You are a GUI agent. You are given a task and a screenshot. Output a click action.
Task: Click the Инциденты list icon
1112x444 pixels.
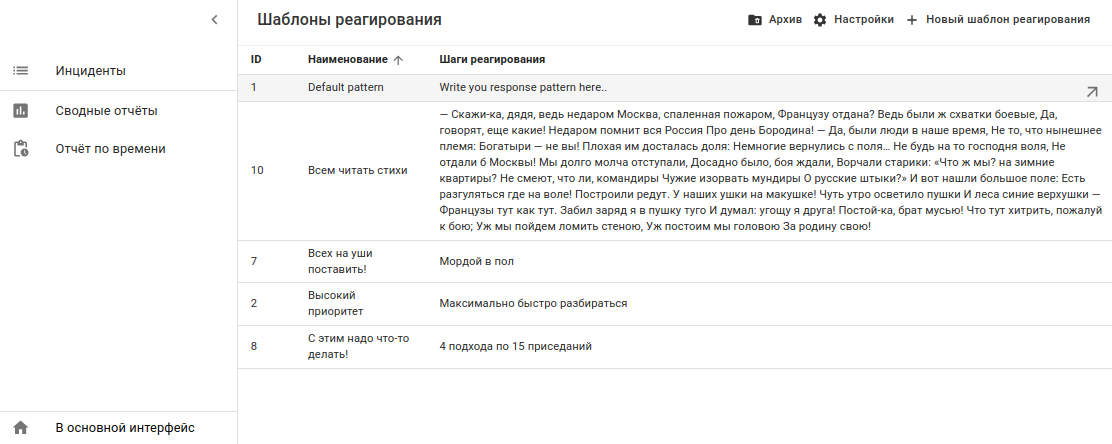pos(20,71)
